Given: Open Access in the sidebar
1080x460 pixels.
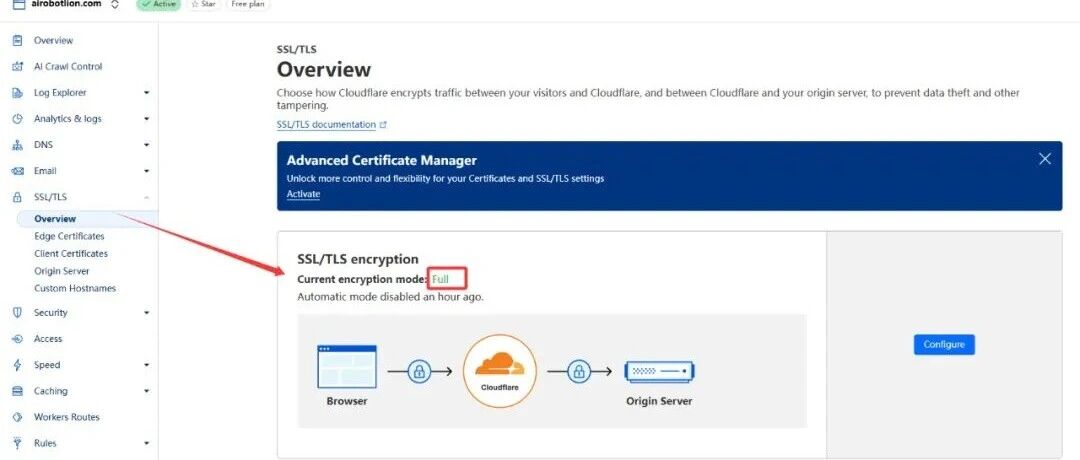Looking at the screenshot, I should (48, 339).
